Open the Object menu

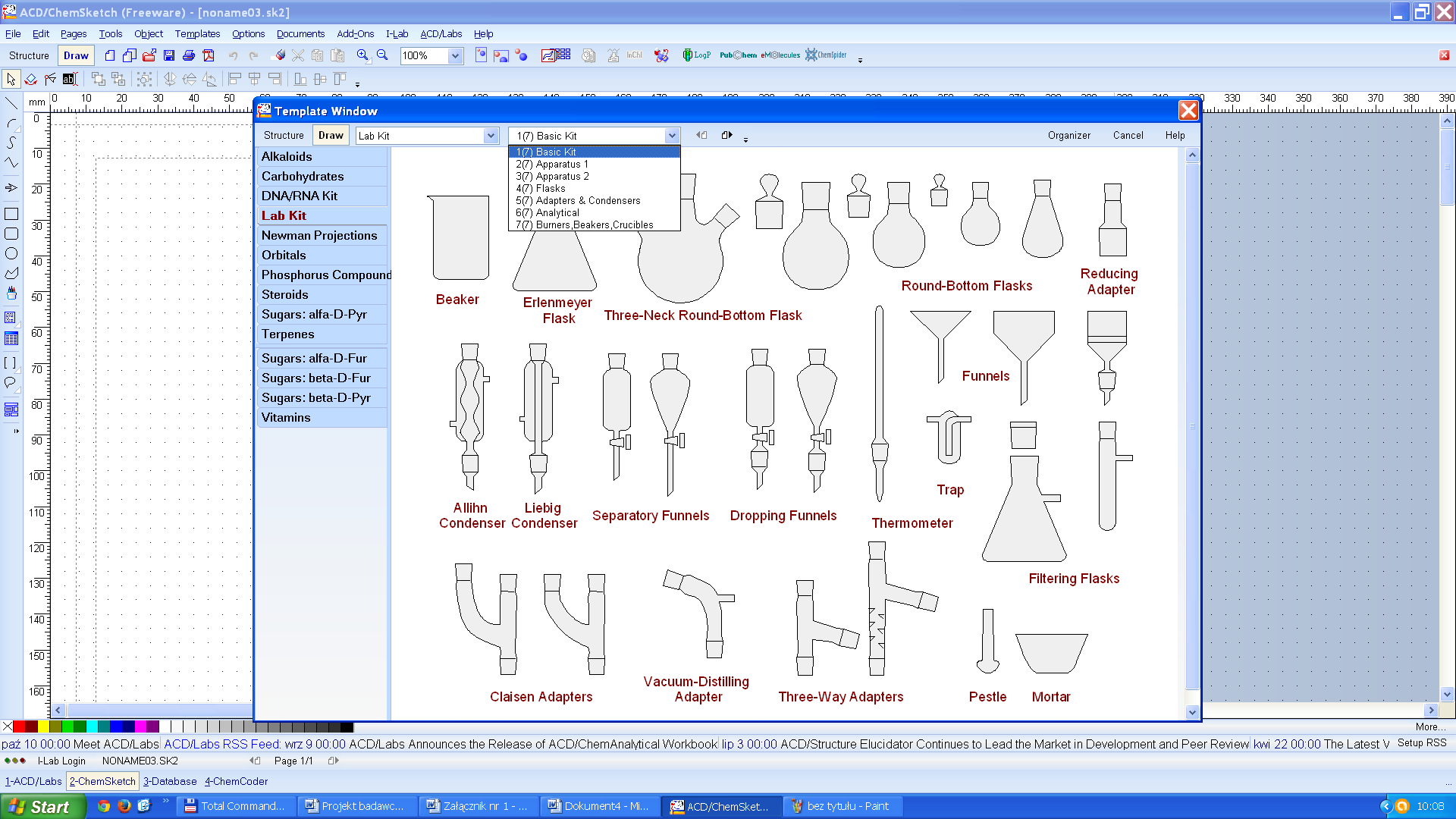(149, 34)
